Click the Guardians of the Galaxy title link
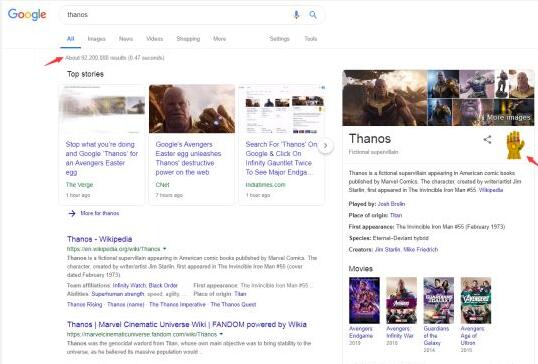 coord(436,336)
